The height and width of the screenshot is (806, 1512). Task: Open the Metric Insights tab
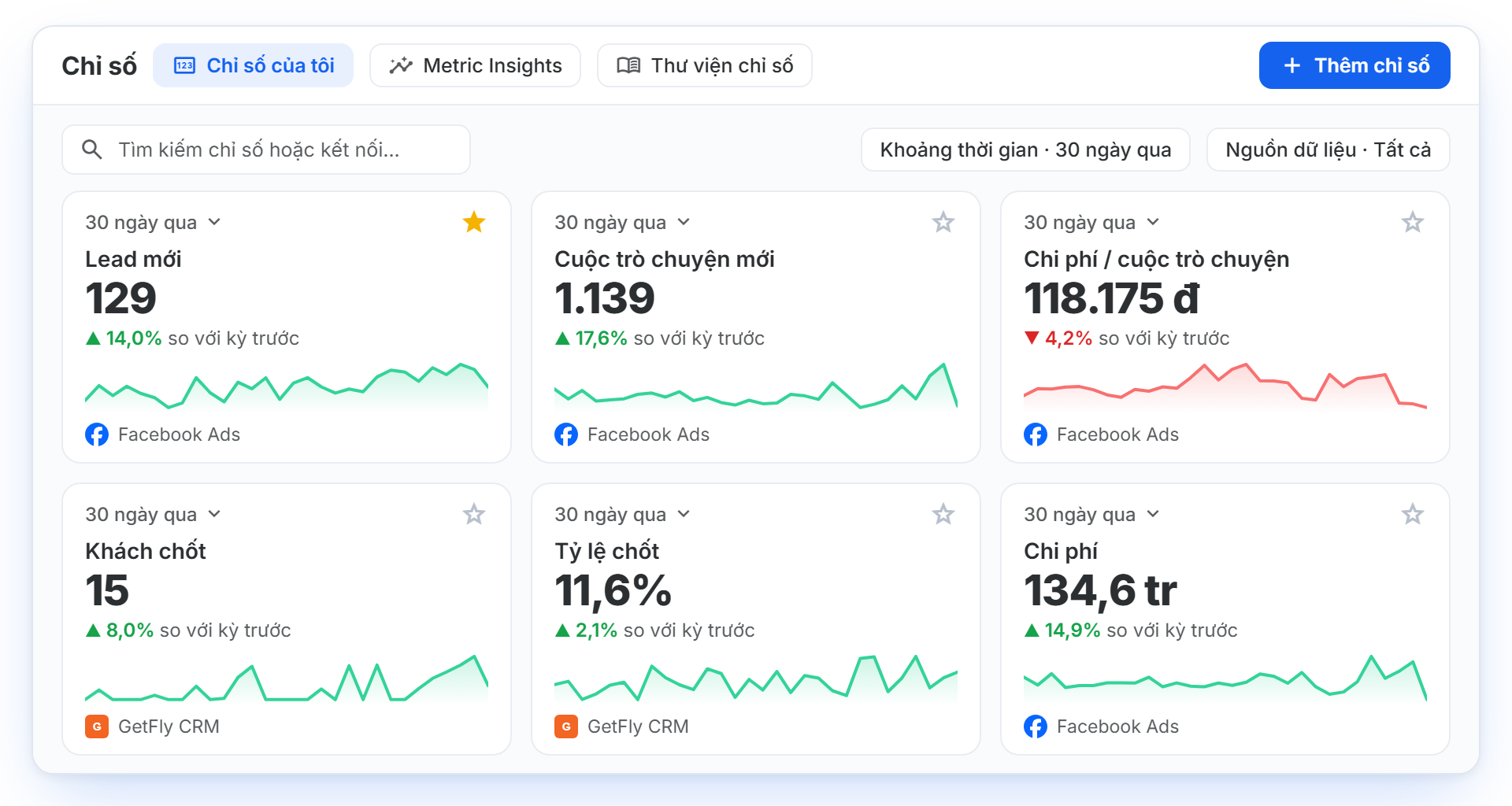coord(475,65)
